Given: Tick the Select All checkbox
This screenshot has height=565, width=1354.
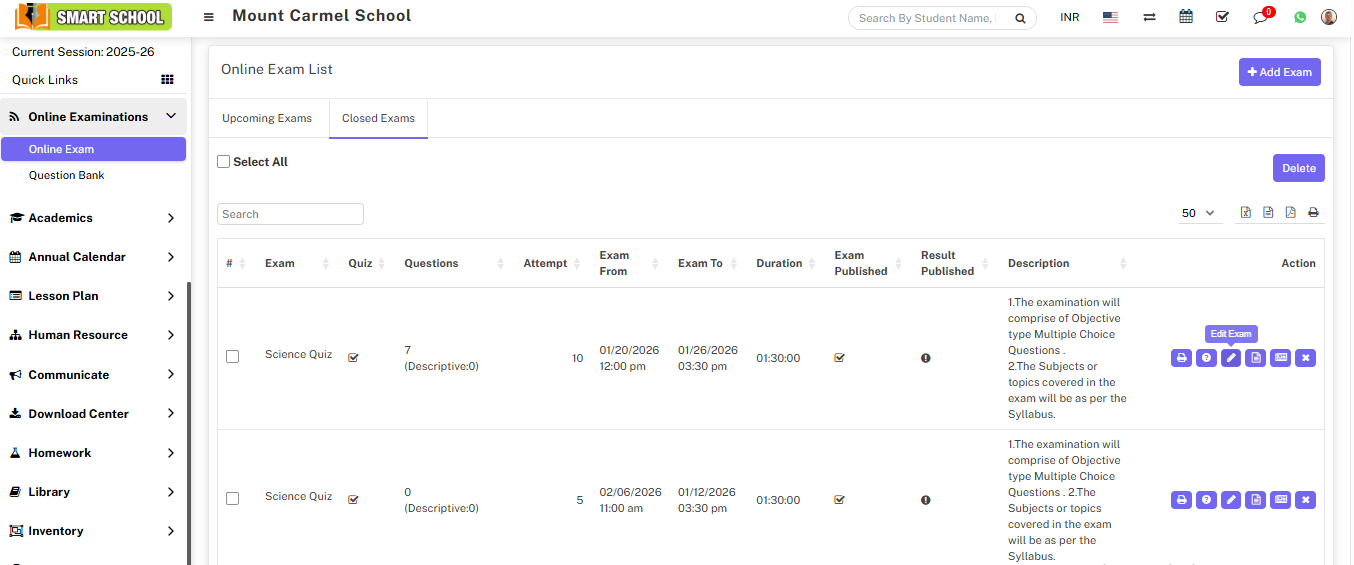Looking at the screenshot, I should (224, 162).
